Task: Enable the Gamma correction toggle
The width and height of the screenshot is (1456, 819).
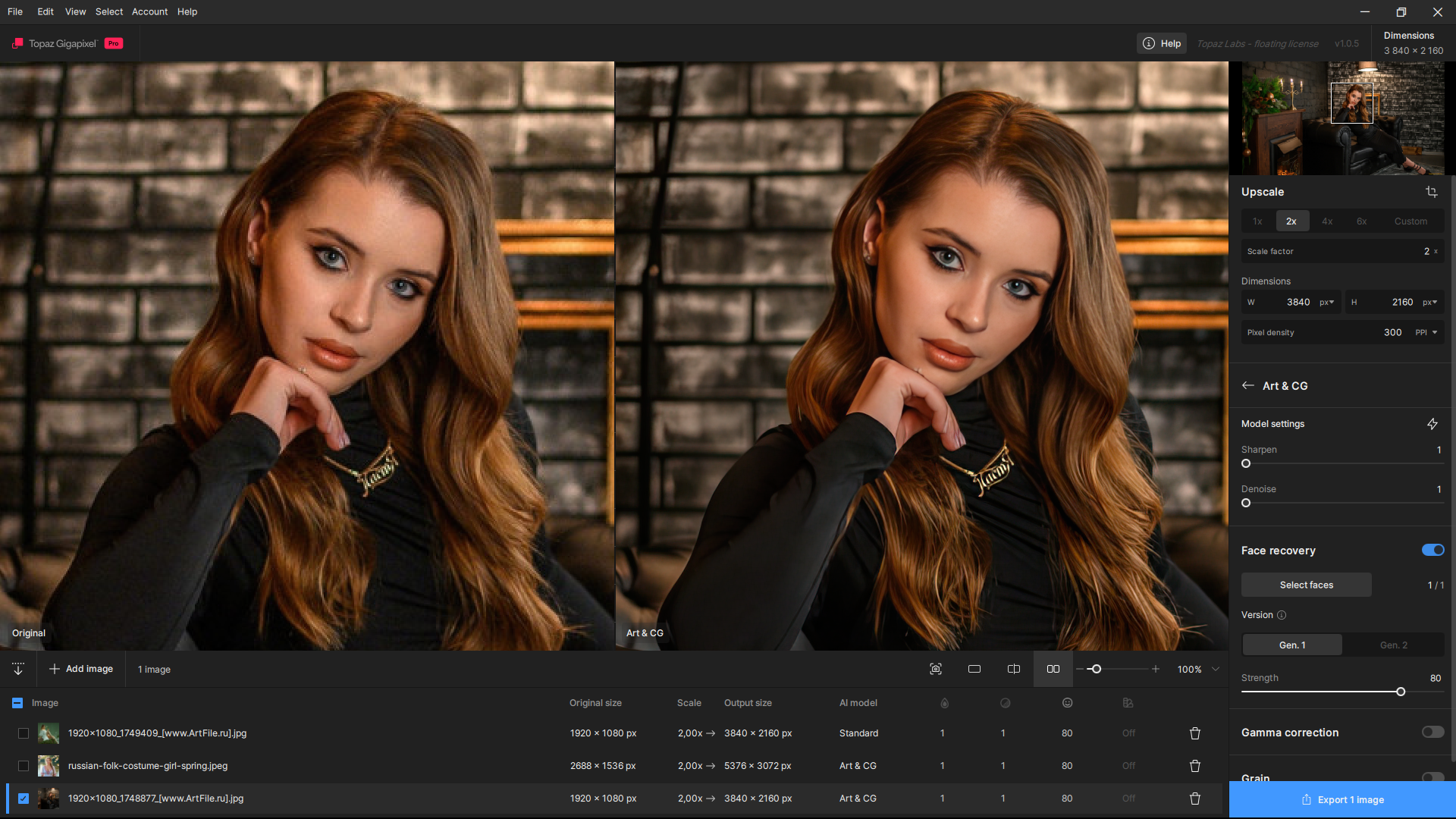Action: click(1432, 733)
